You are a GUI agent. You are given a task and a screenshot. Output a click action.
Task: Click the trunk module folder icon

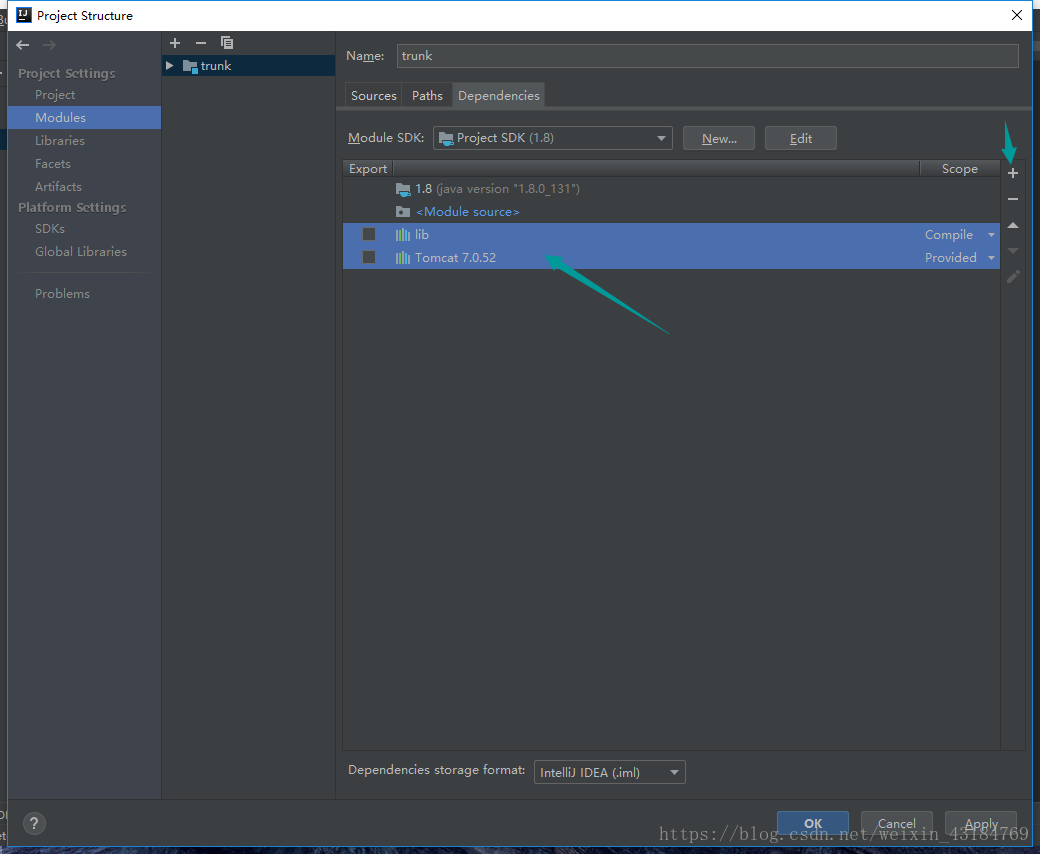pyautogui.click(x=190, y=66)
